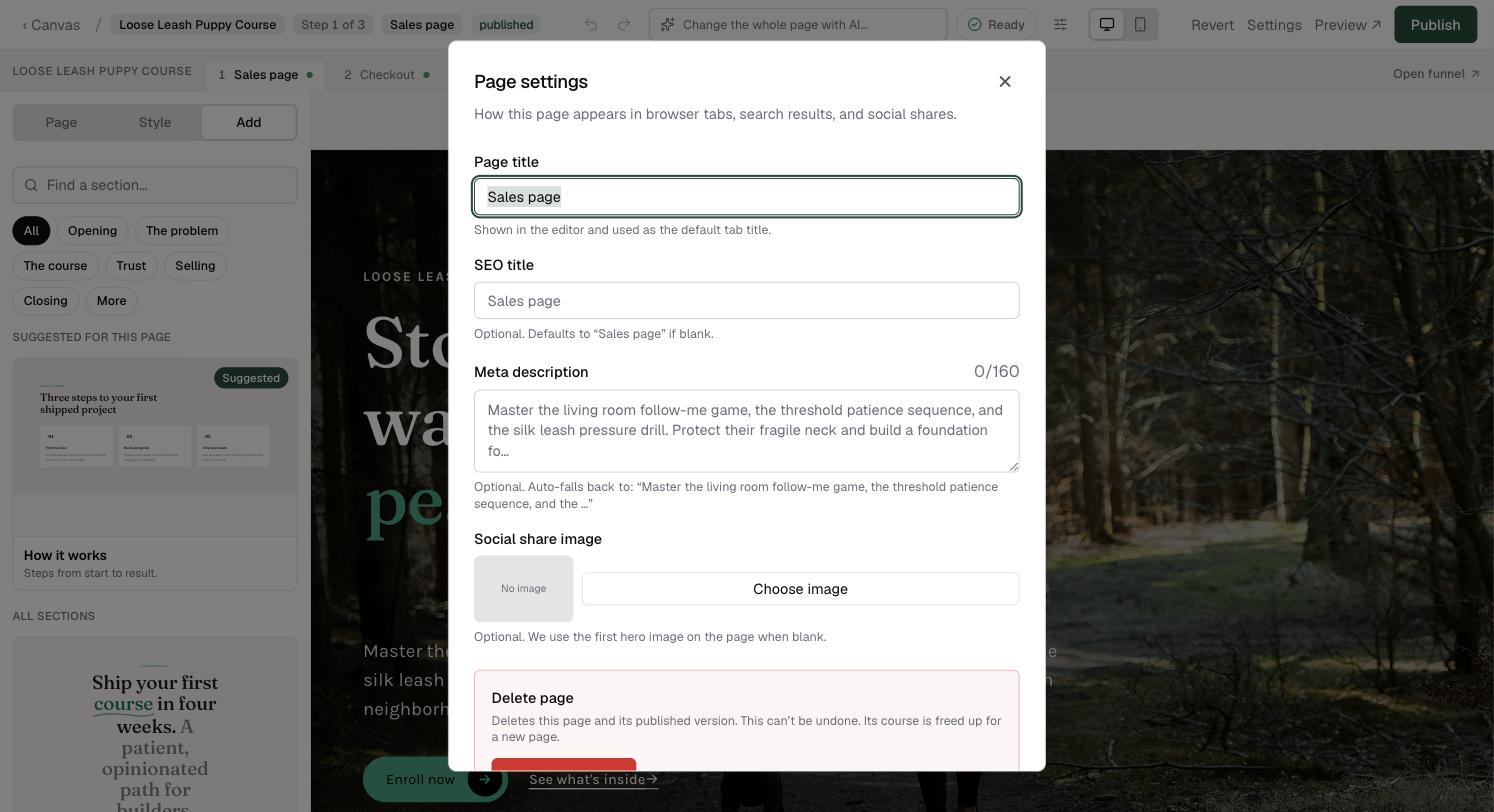Select the Page panel tab
Viewport: 1494px width, 812px height.
click(x=61, y=122)
